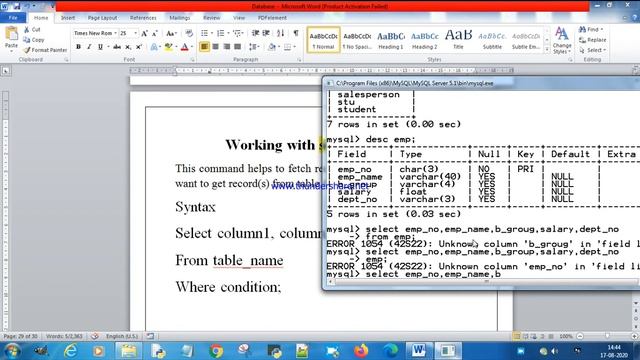Open the font size dropdown

click(136, 33)
